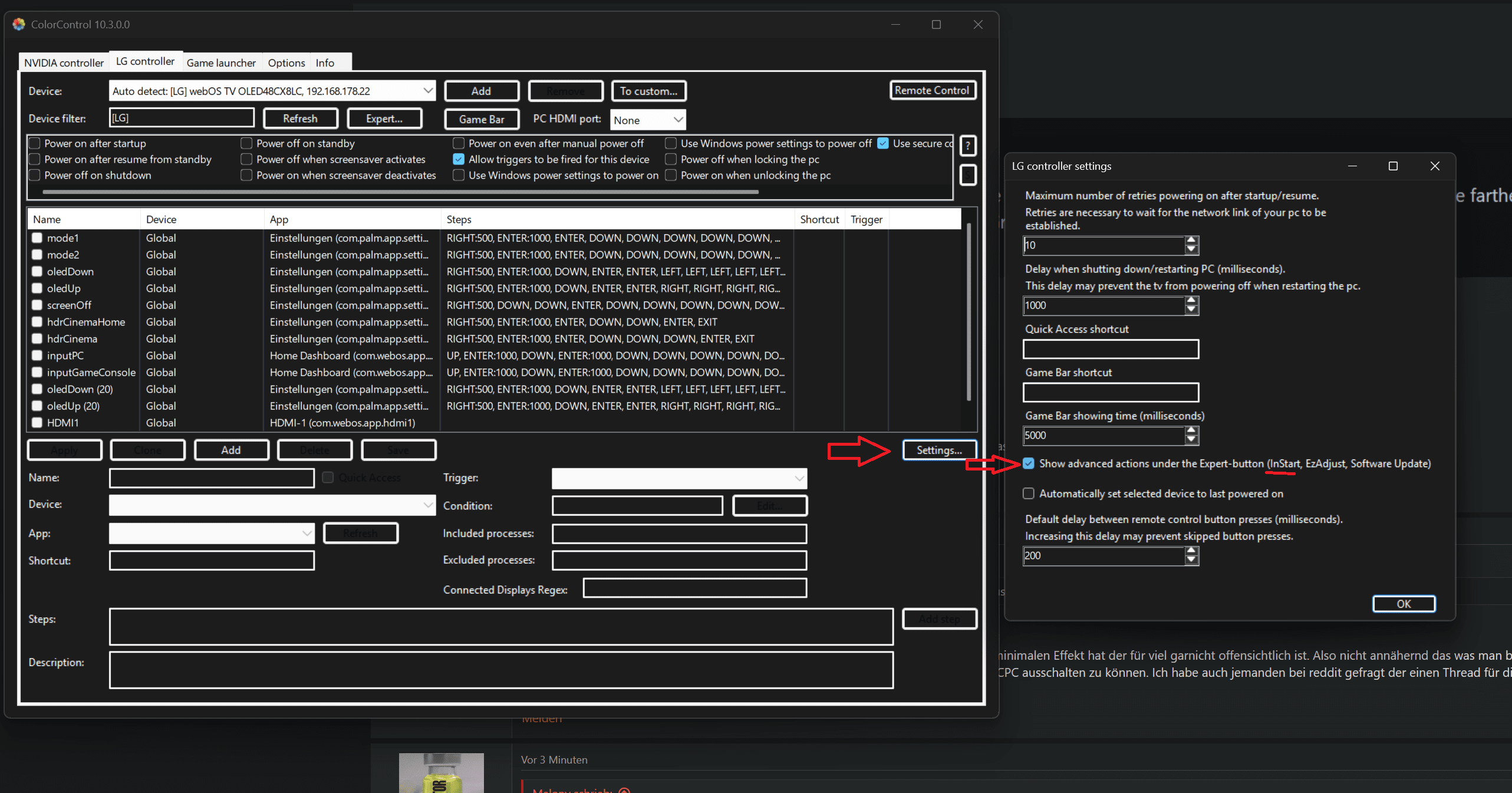Click the Included processes field
Viewport: 1512px width, 793px height.
coord(679,534)
